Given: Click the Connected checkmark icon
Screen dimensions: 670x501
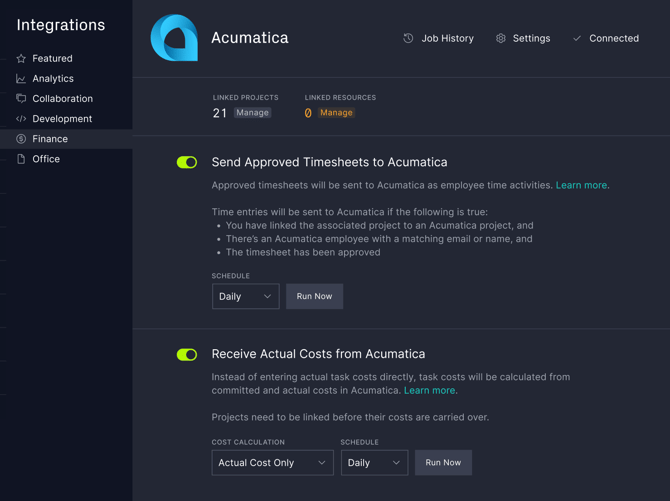Looking at the screenshot, I should pyautogui.click(x=577, y=38).
